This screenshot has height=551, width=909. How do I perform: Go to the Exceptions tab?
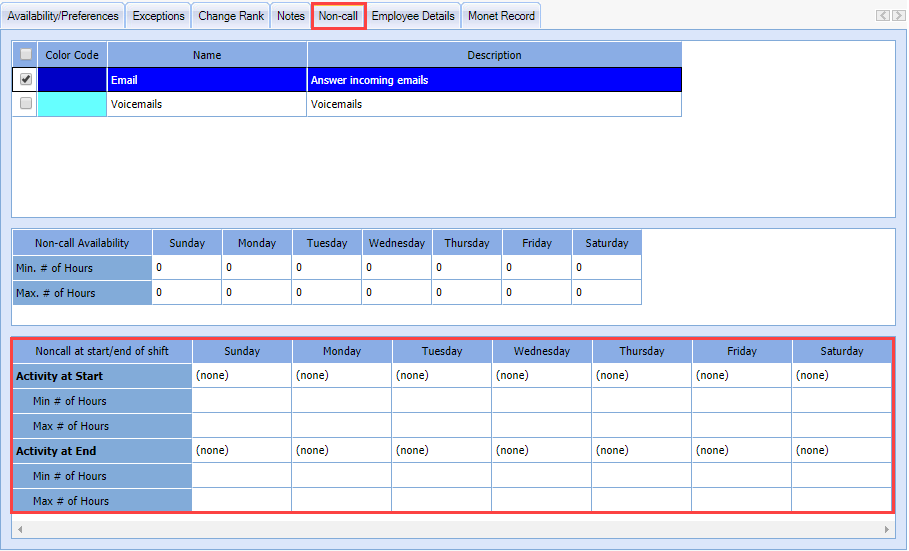pos(159,16)
